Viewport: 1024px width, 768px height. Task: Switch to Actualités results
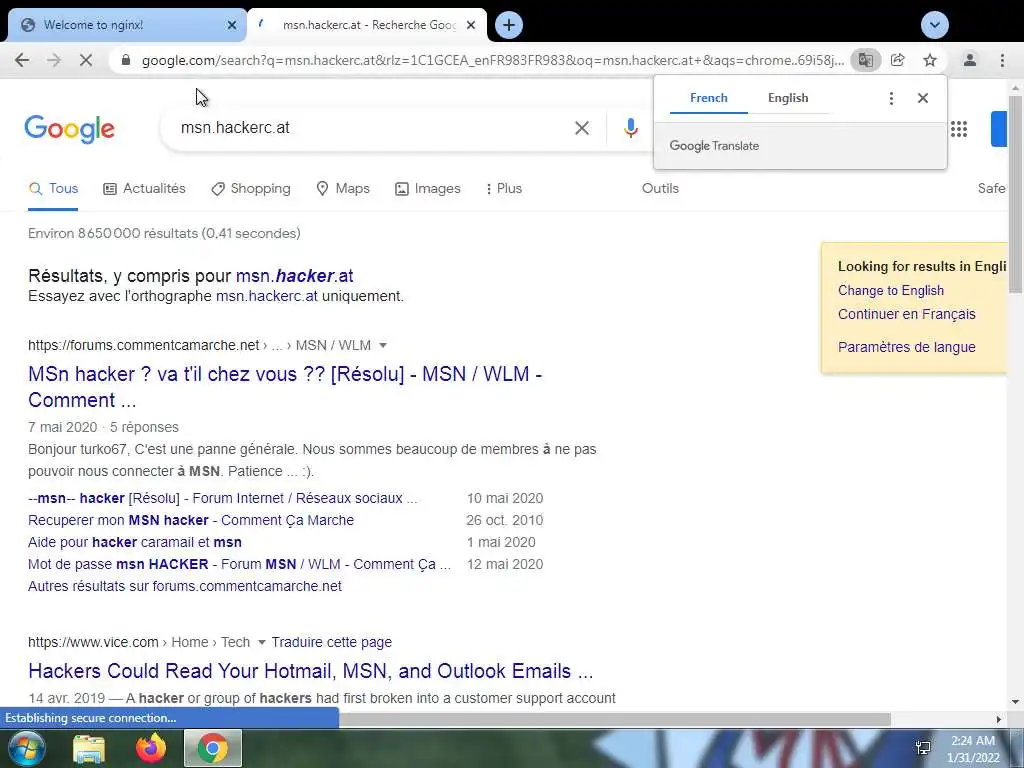pyautogui.click(x=144, y=189)
